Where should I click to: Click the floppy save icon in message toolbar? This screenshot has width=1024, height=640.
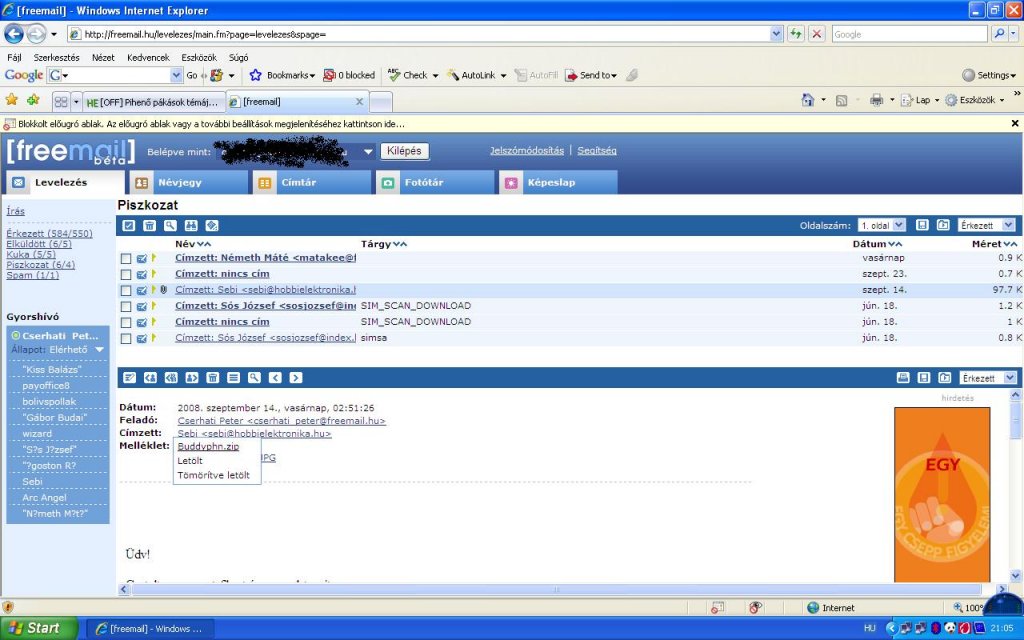[923, 377]
